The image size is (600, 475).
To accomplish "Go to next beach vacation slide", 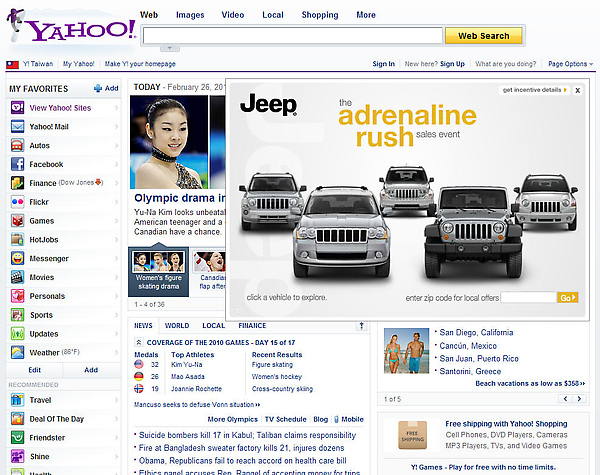I will click(x=579, y=399).
